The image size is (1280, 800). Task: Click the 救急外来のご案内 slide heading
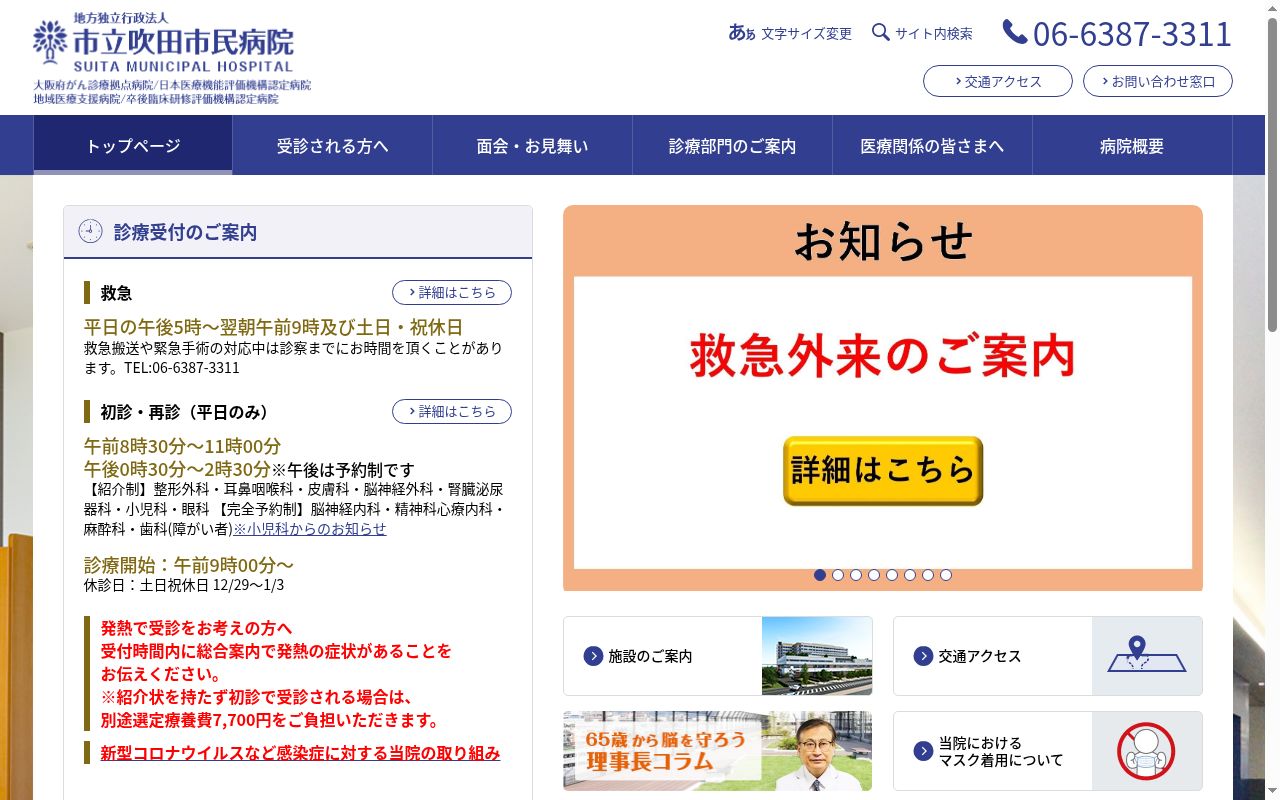pos(883,355)
